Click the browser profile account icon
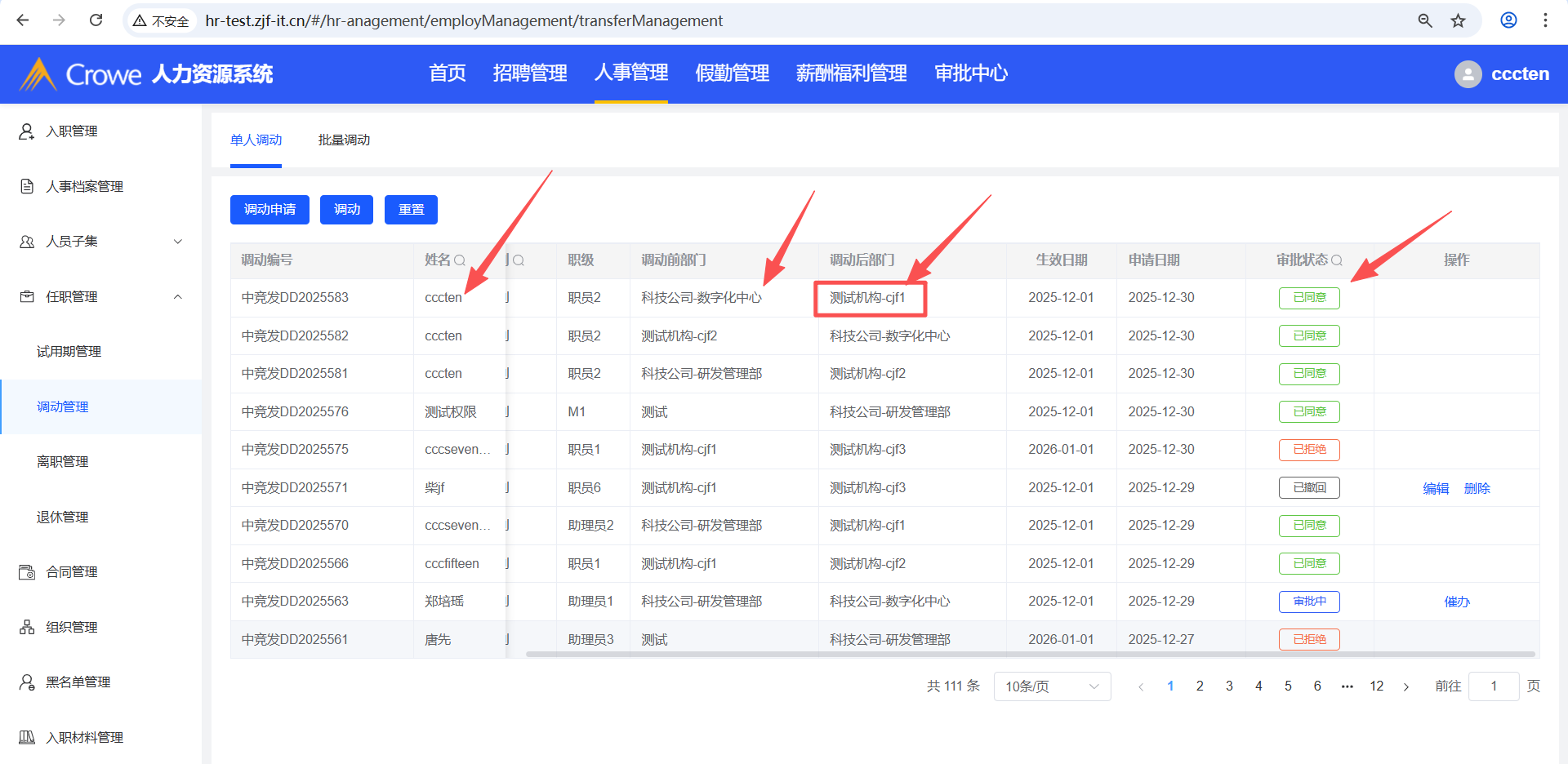The image size is (1568, 764). [x=1508, y=20]
